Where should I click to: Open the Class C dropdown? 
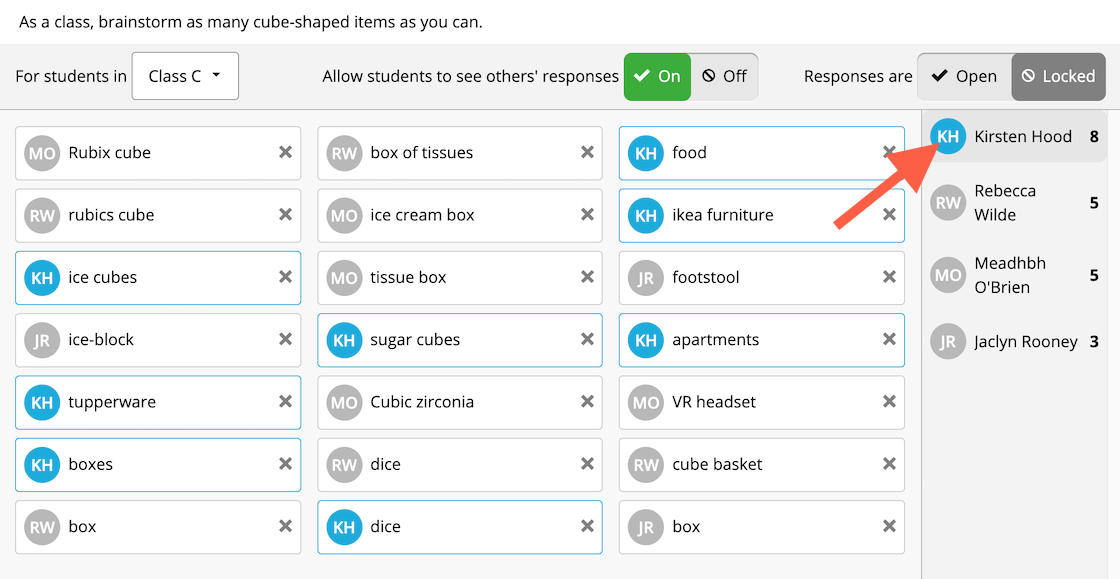(185, 76)
